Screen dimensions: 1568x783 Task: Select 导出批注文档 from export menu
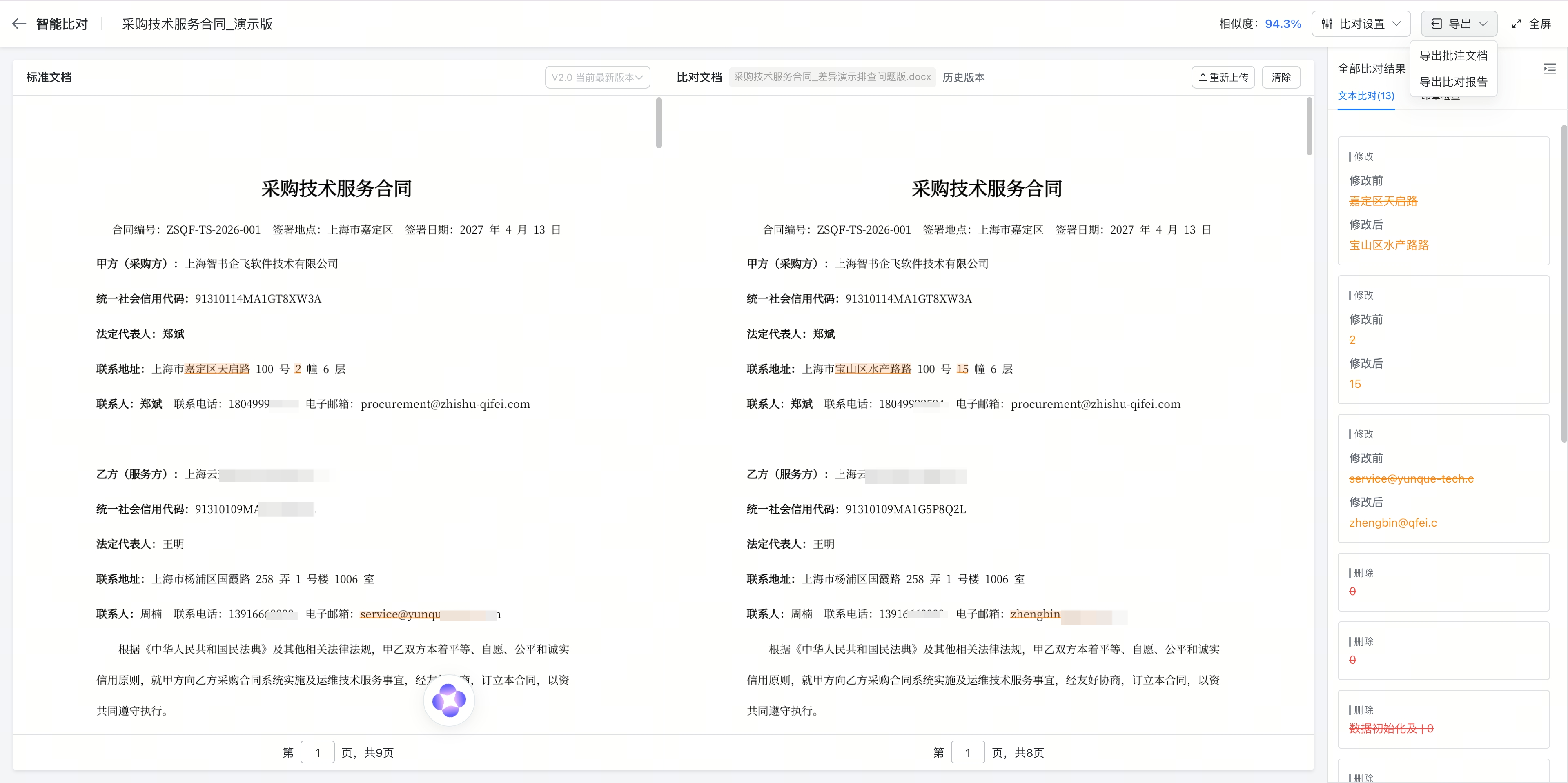coord(1453,56)
